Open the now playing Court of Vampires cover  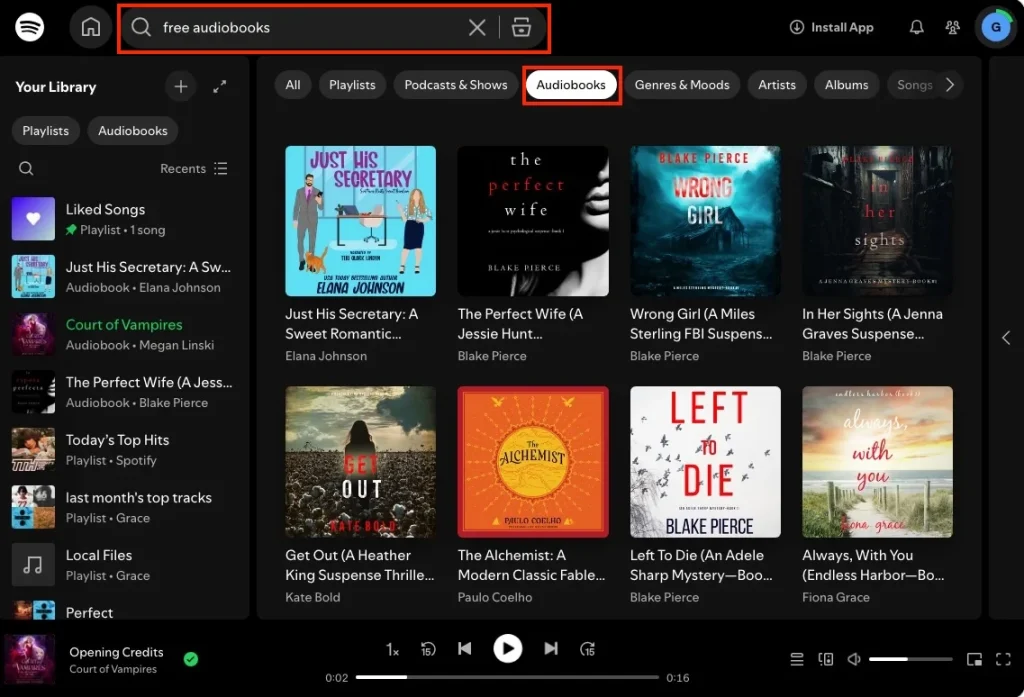tap(30, 659)
